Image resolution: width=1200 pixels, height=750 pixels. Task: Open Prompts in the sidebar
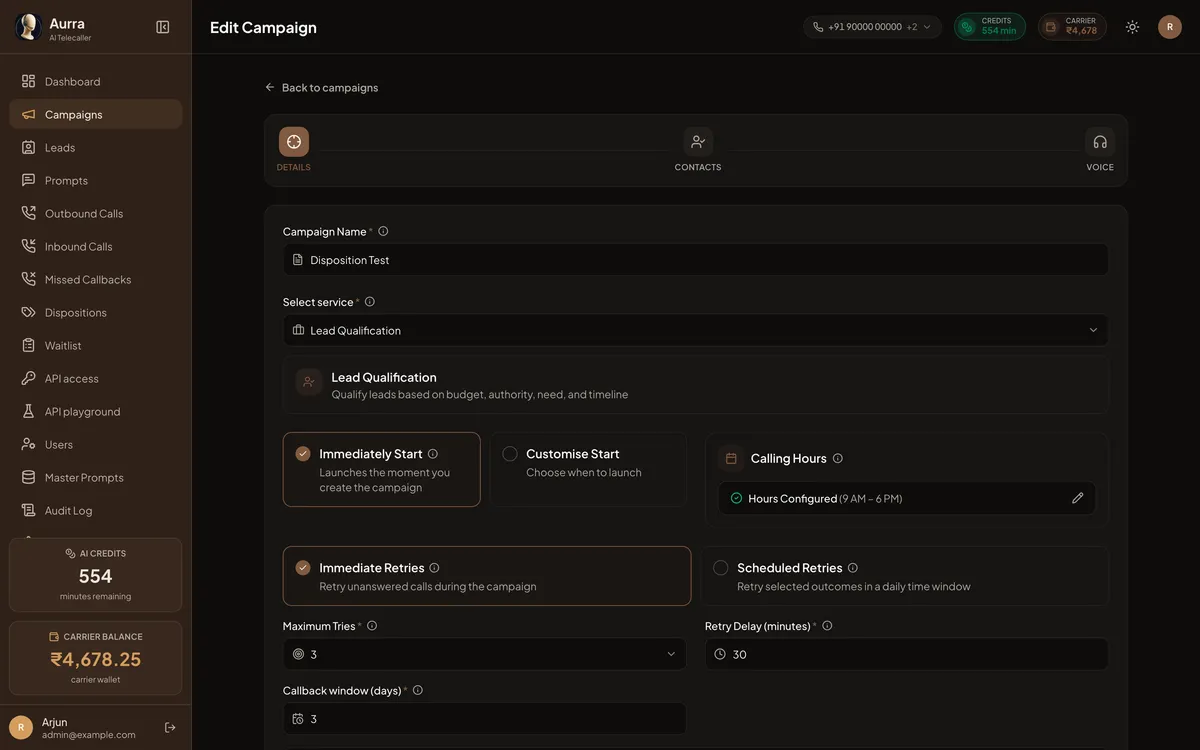(x=96, y=180)
